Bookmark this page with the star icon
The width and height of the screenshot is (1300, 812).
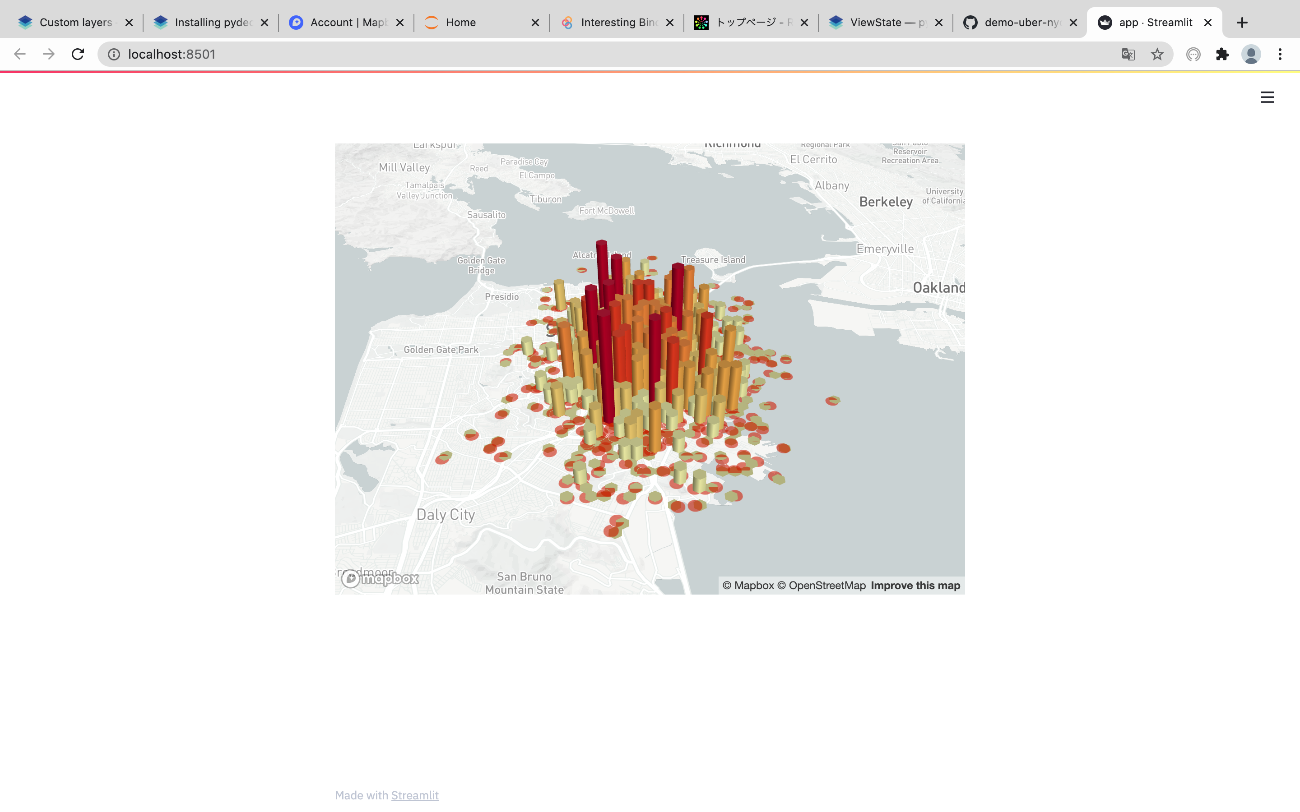point(1157,54)
